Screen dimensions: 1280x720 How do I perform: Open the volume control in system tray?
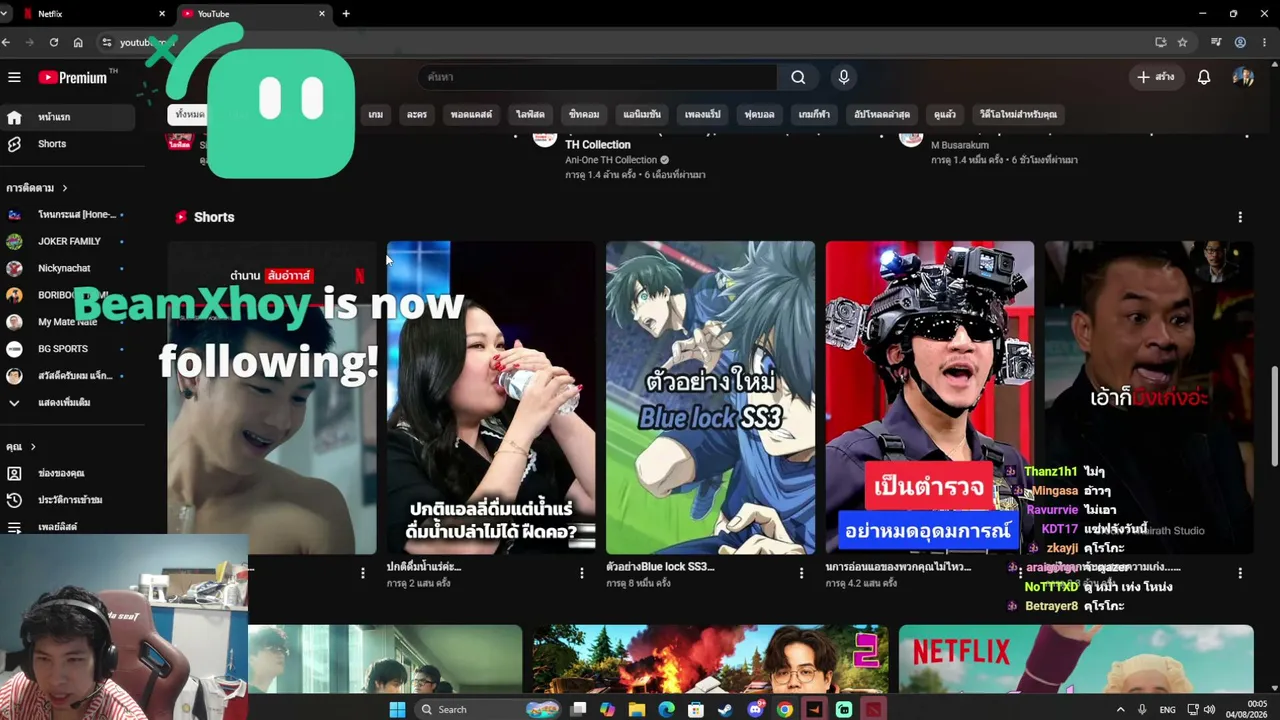click(1210, 709)
